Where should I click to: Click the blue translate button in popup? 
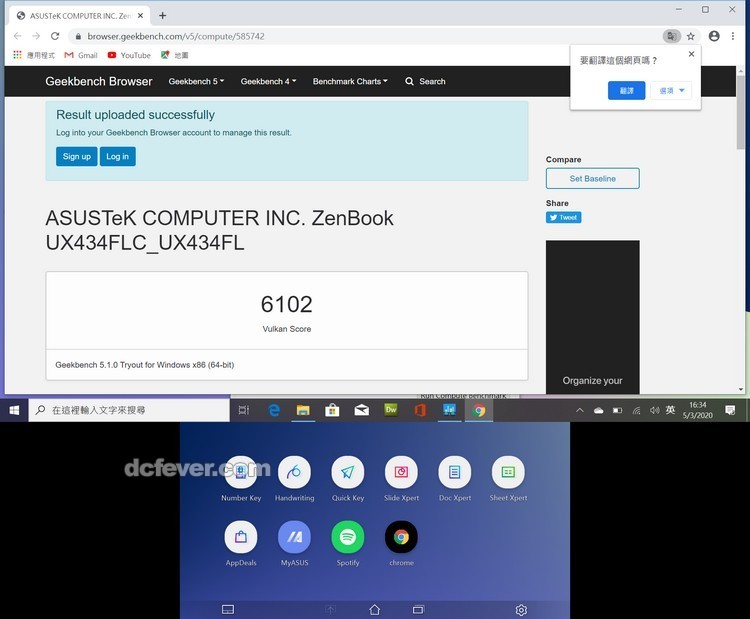627,90
